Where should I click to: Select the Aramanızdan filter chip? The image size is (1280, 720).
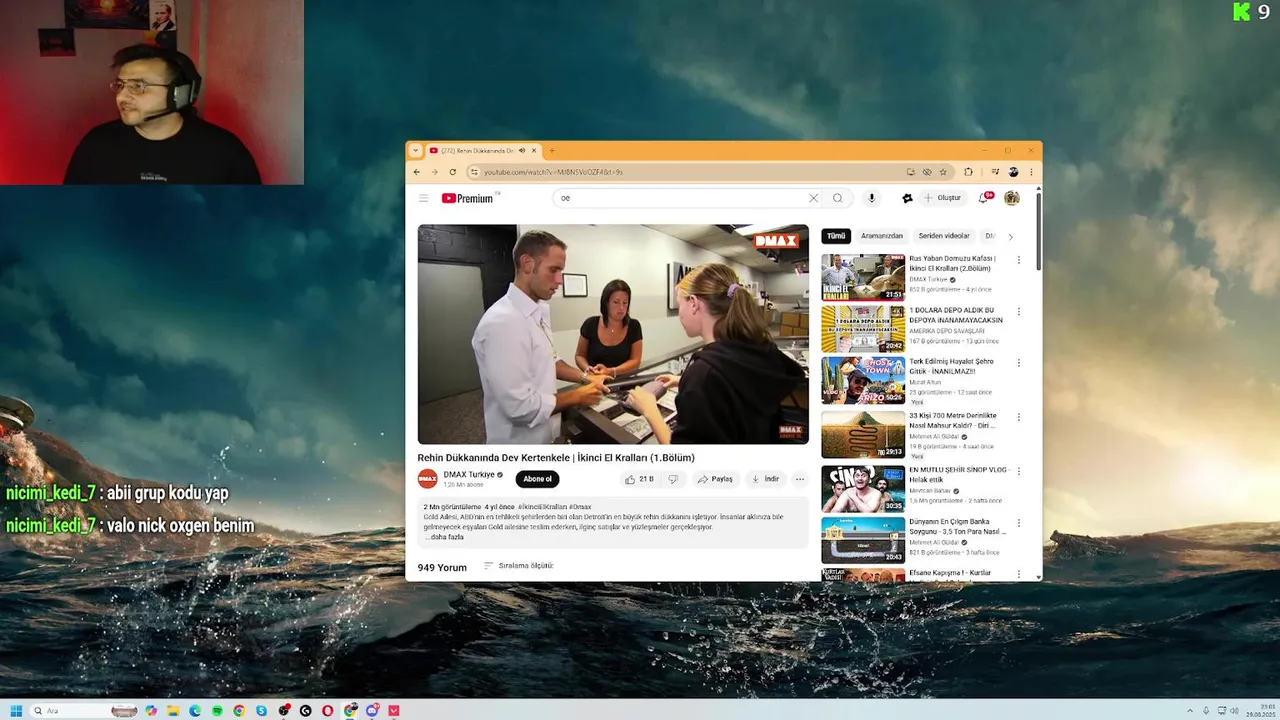(x=882, y=236)
